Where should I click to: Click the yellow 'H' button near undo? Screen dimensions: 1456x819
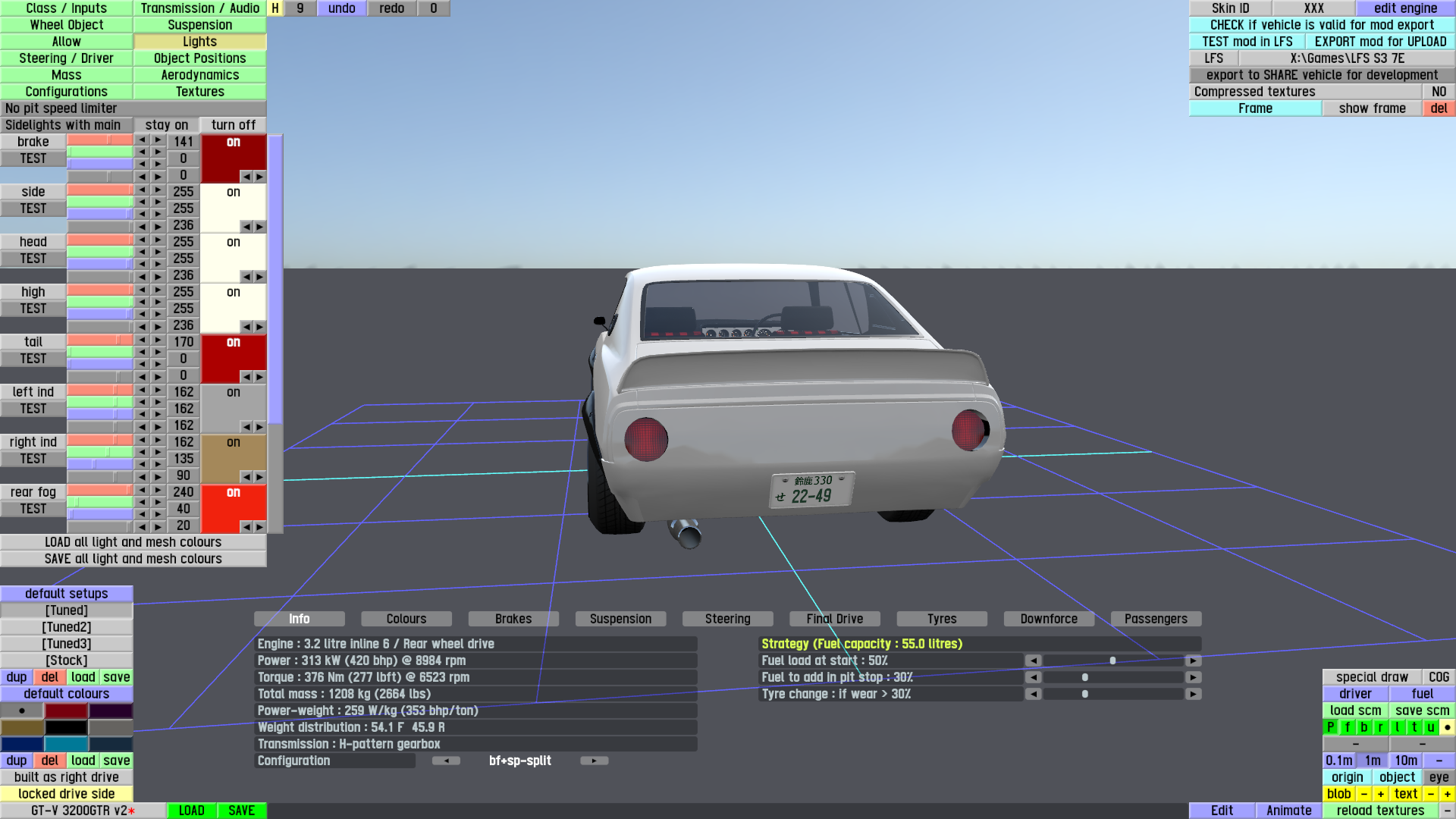click(x=275, y=8)
